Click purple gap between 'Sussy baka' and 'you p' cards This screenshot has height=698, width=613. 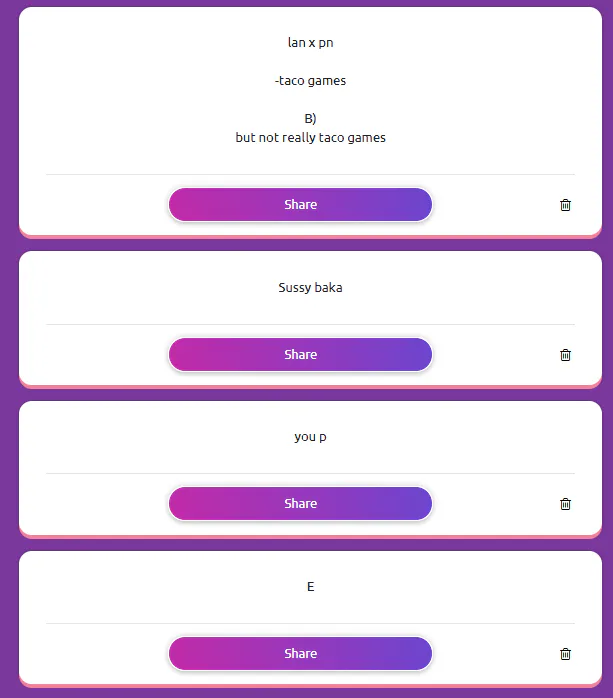pos(310,395)
